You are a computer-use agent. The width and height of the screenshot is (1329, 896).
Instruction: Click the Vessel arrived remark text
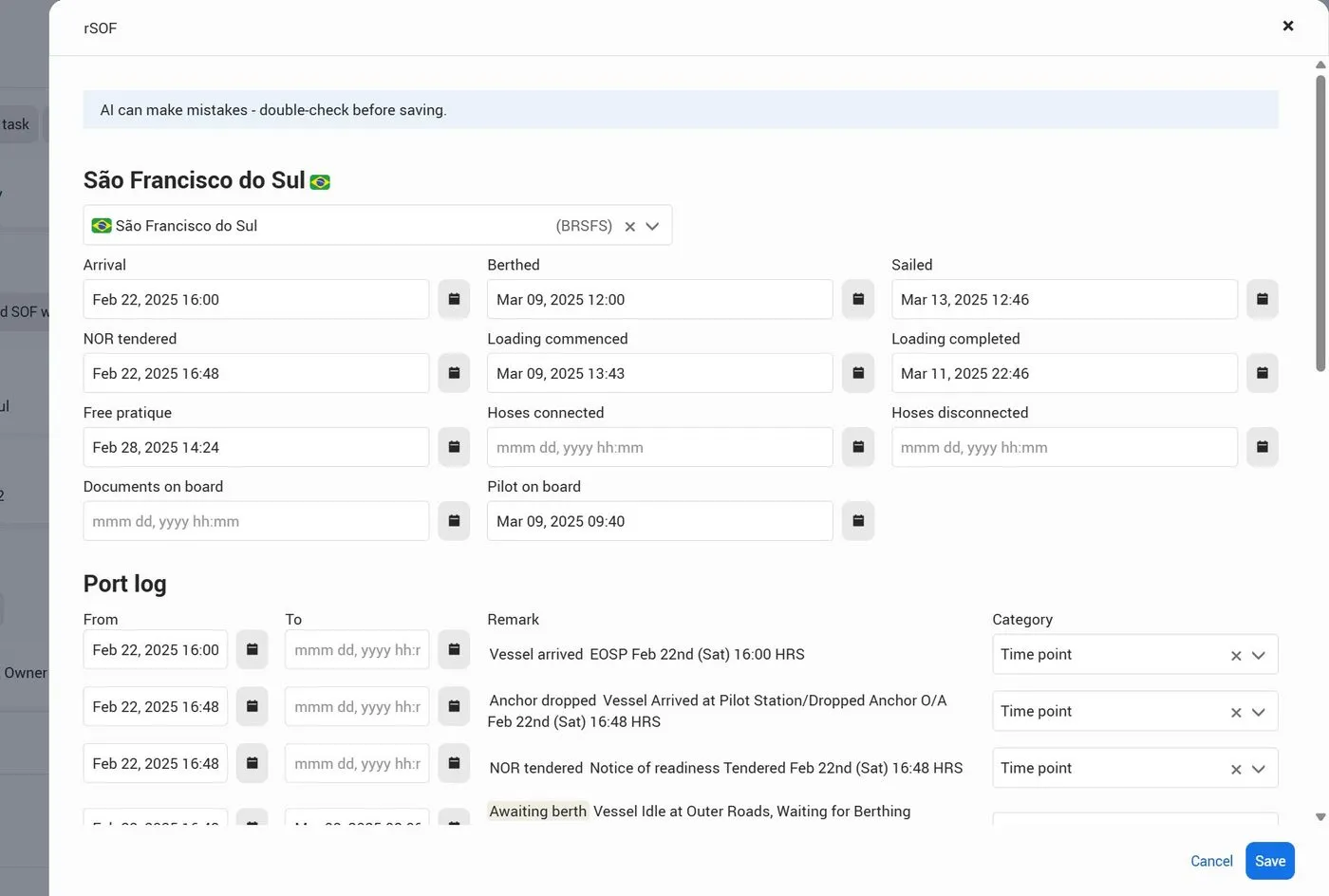pos(646,655)
